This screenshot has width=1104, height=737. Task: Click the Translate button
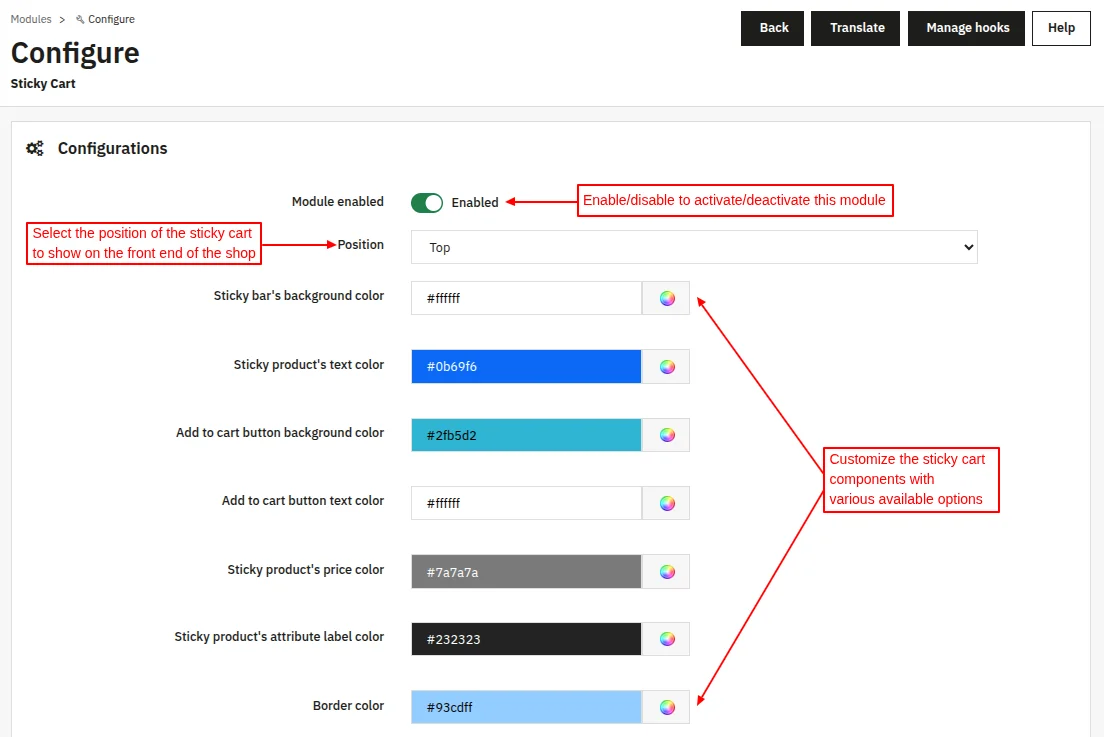[855, 28]
